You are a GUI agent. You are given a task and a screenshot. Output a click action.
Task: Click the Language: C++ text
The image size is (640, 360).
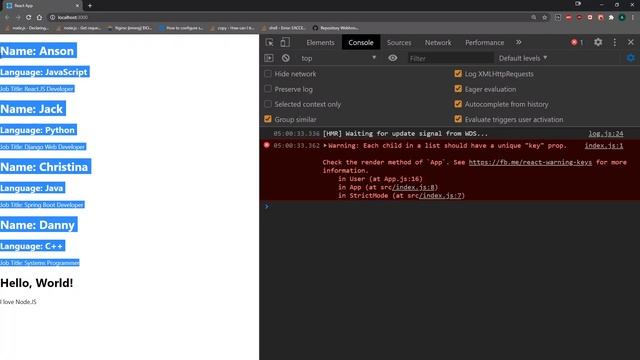(x=32, y=246)
